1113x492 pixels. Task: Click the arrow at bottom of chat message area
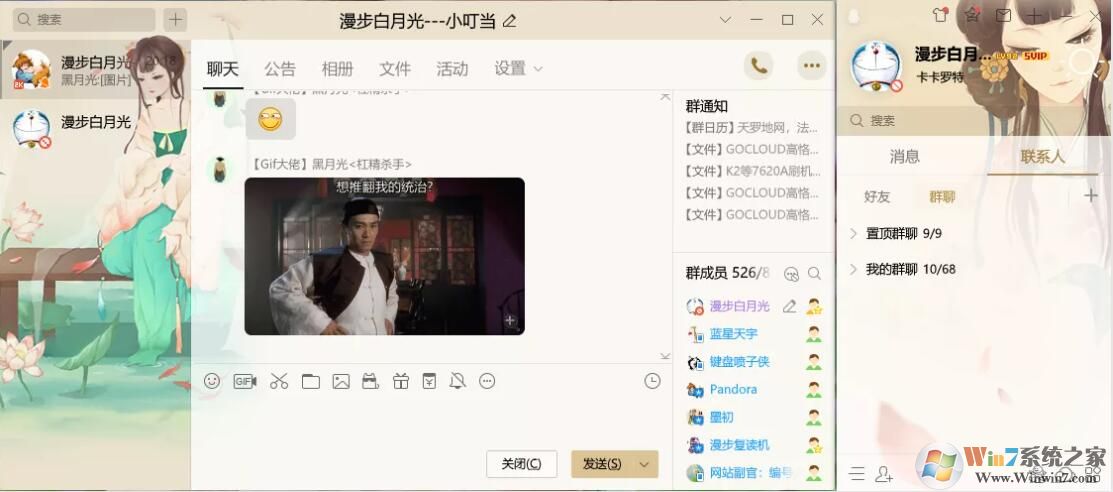(x=665, y=356)
